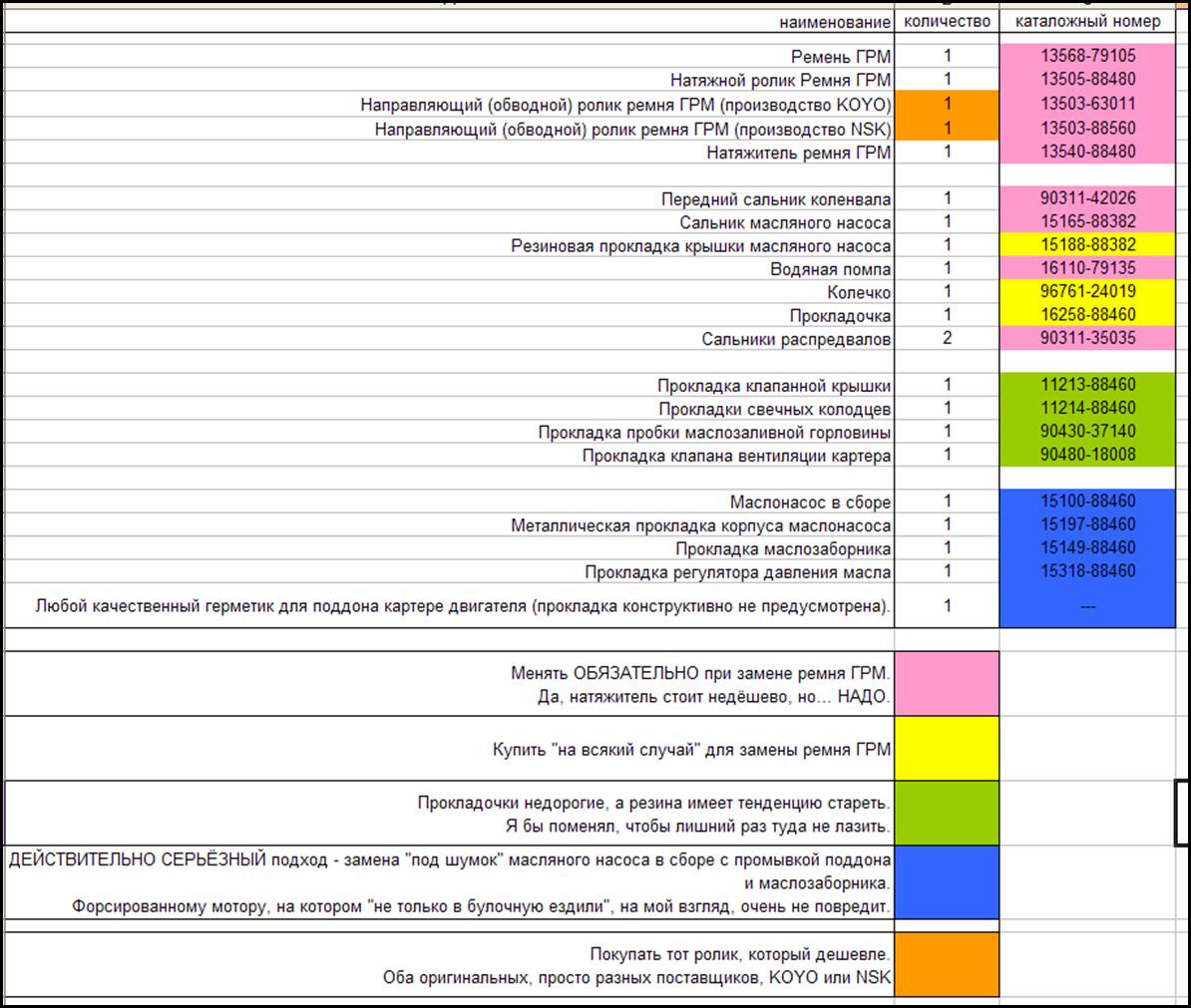Image resolution: width=1191 pixels, height=1008 pixels.
Task: Select the 'наименование' column header cell
Action: coord(834,22)
